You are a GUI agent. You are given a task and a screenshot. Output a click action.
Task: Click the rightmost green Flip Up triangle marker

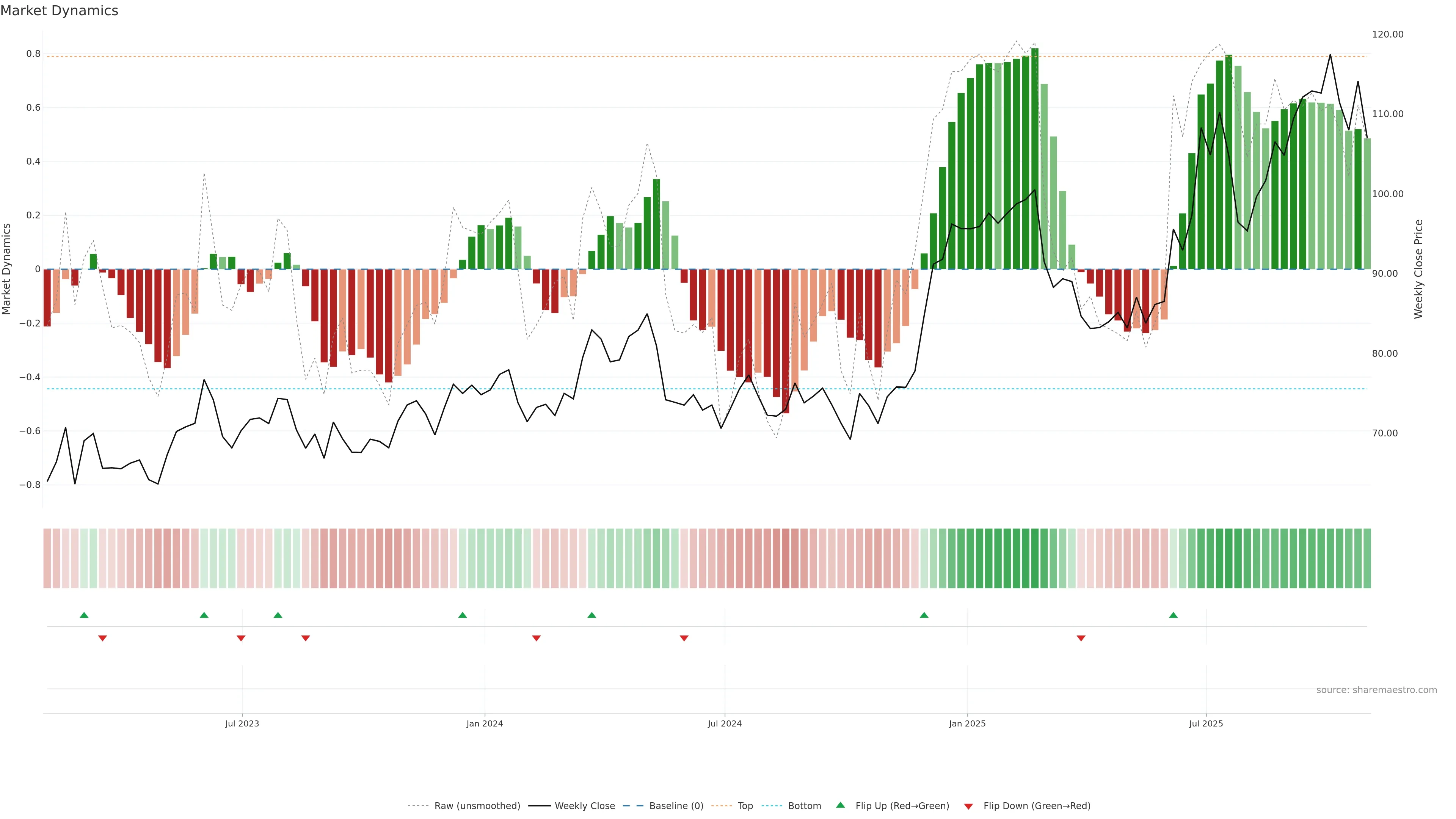1174,615
